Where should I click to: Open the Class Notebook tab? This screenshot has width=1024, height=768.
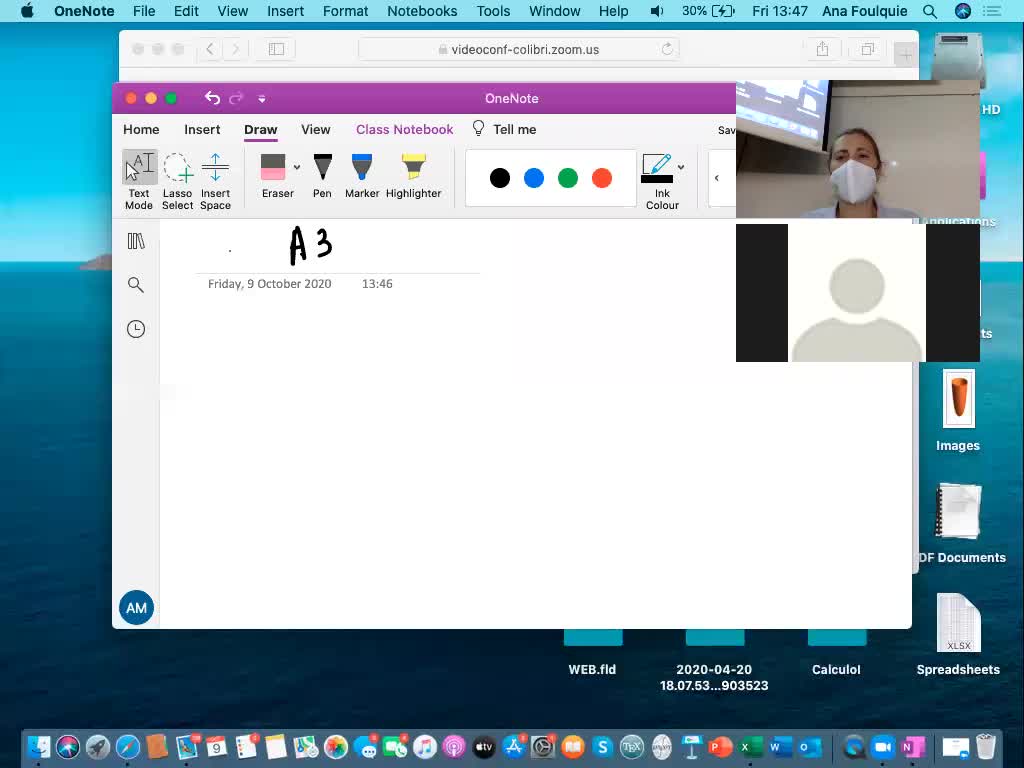(x=404, y=129)
